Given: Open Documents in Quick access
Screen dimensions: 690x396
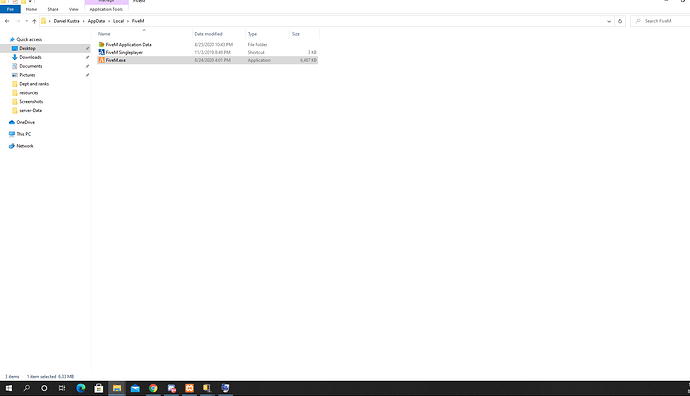Looking at the screenshot, I should click(31, 66).
